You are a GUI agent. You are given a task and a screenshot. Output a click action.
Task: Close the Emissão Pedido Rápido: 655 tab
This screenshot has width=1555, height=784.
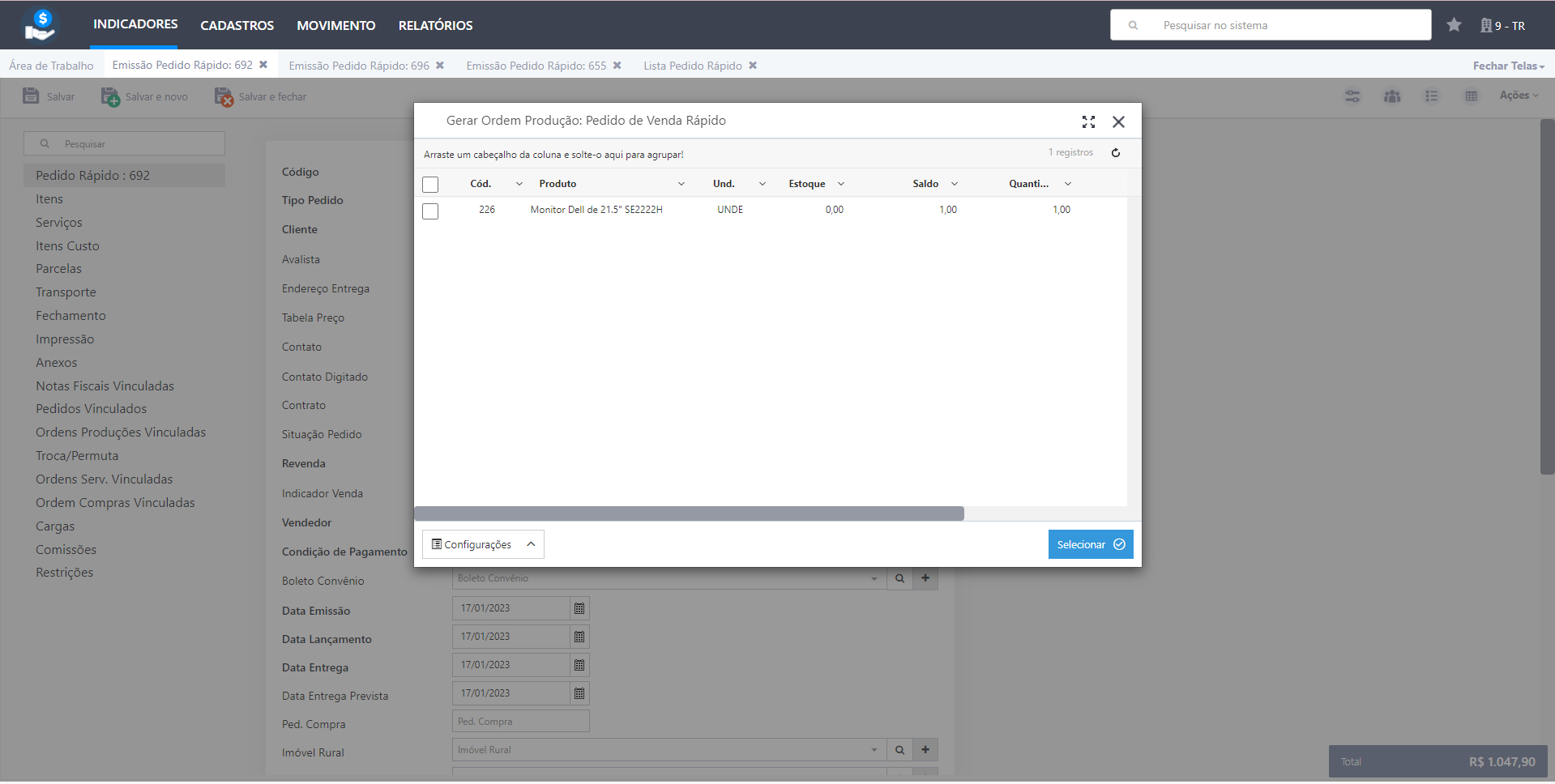pyautogui.click(x=617, y=66)
